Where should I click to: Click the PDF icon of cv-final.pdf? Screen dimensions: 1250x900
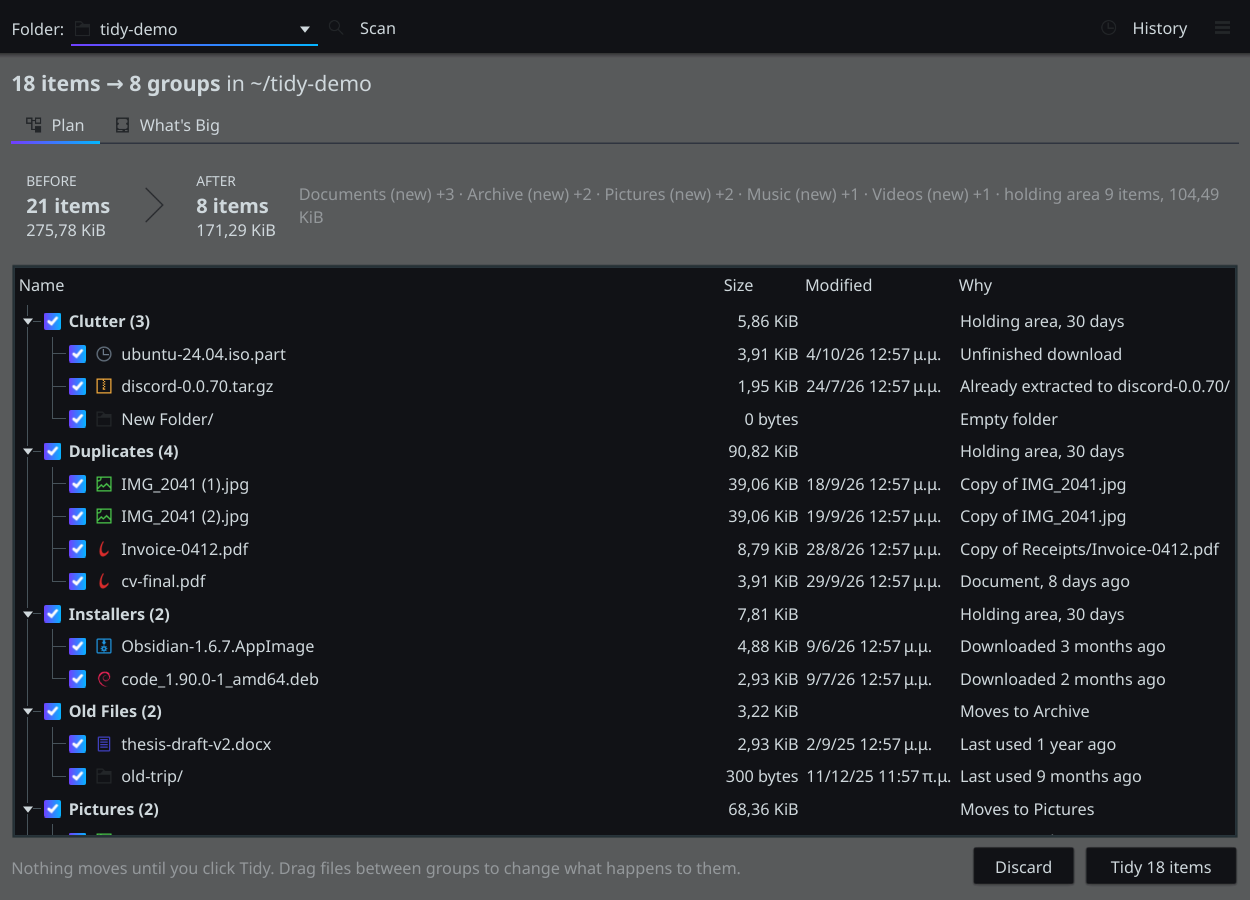click(104, 581)
